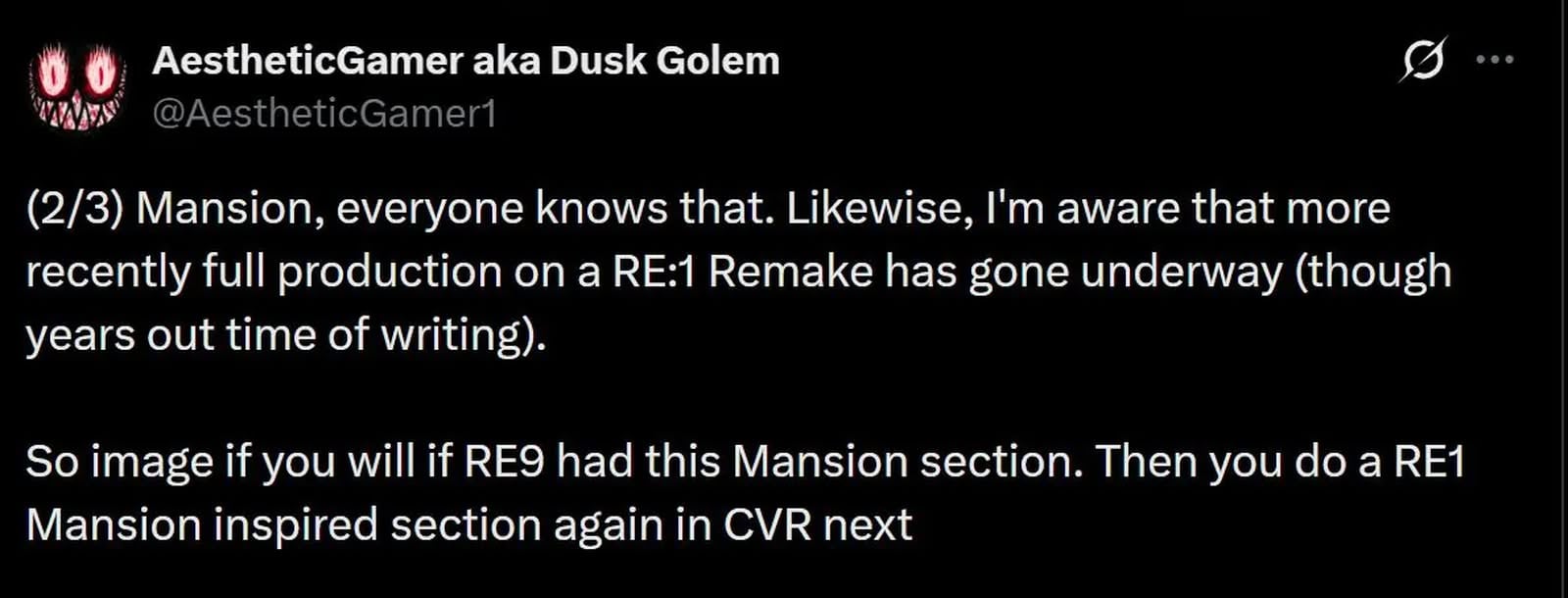Click the @AestheticGamer1 handle
This screenshot has width=1568, height=598.
coord(324,114)
